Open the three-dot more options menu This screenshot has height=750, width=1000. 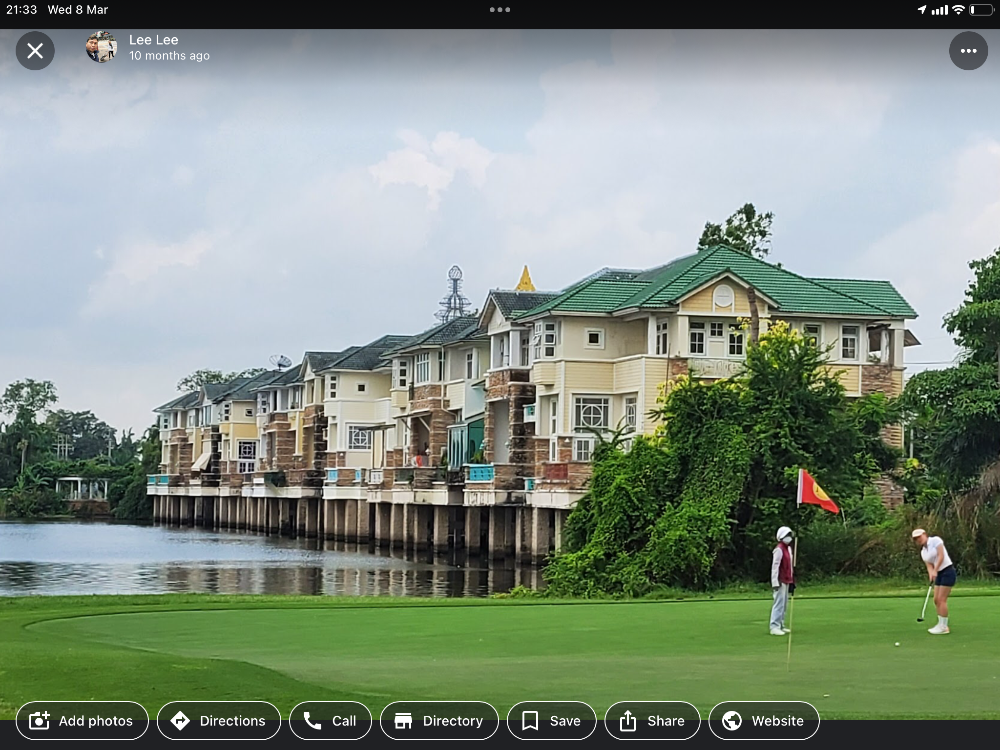[x=968, y=50]
